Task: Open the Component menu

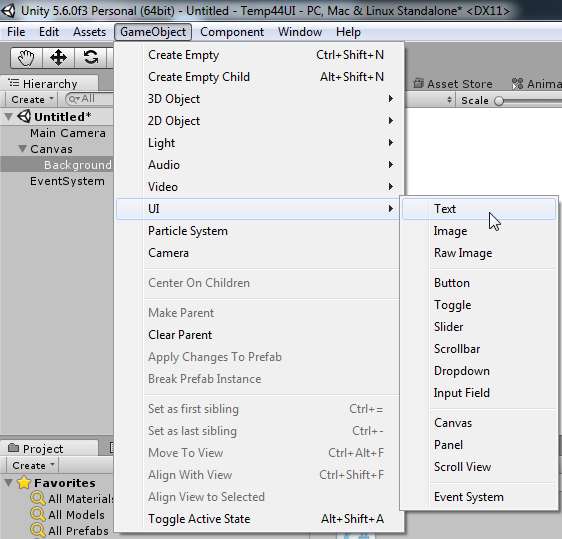Action: [x=232, y=32]
